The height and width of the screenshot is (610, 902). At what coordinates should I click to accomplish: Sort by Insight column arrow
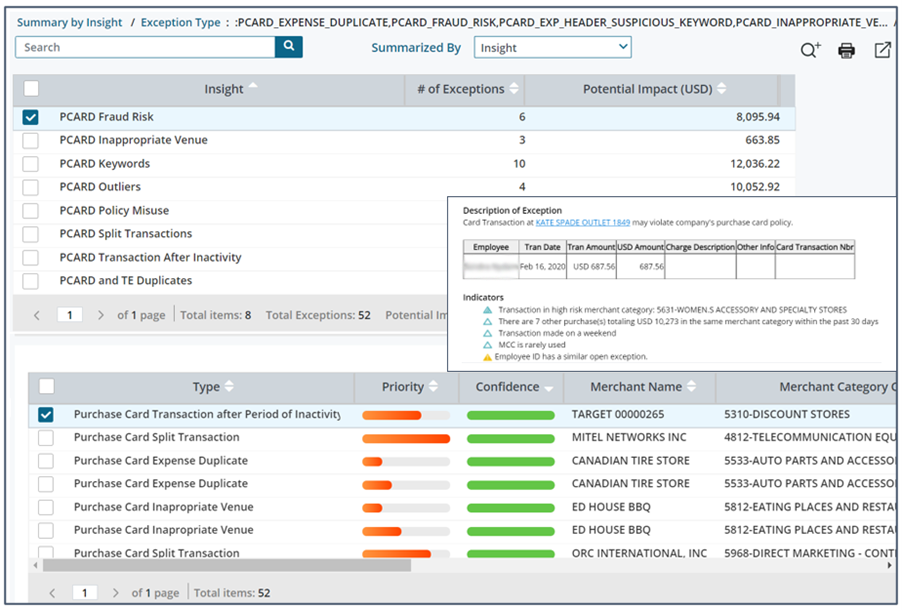tap(253, 86)
